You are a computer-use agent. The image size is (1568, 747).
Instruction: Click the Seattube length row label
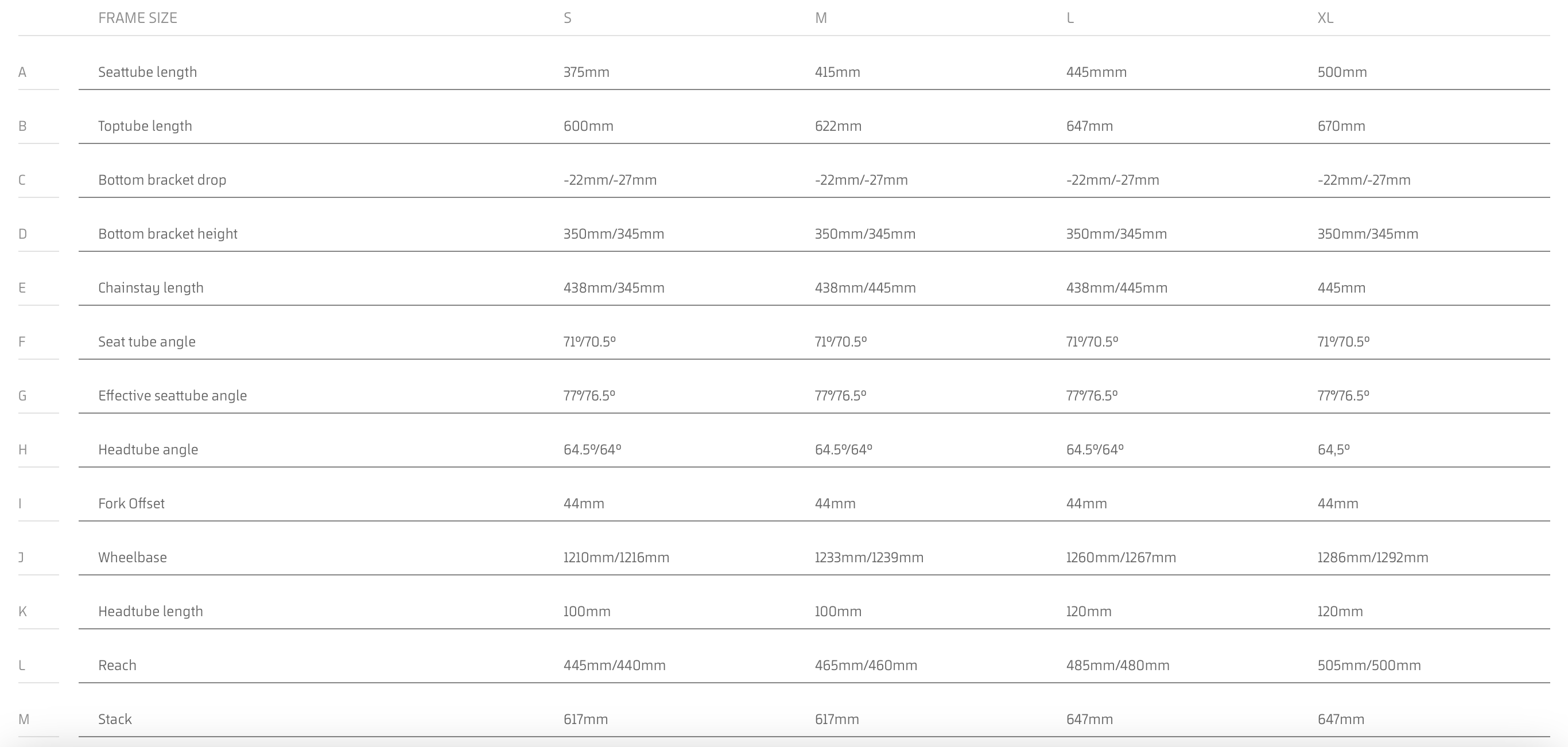[x=148, y=72]
